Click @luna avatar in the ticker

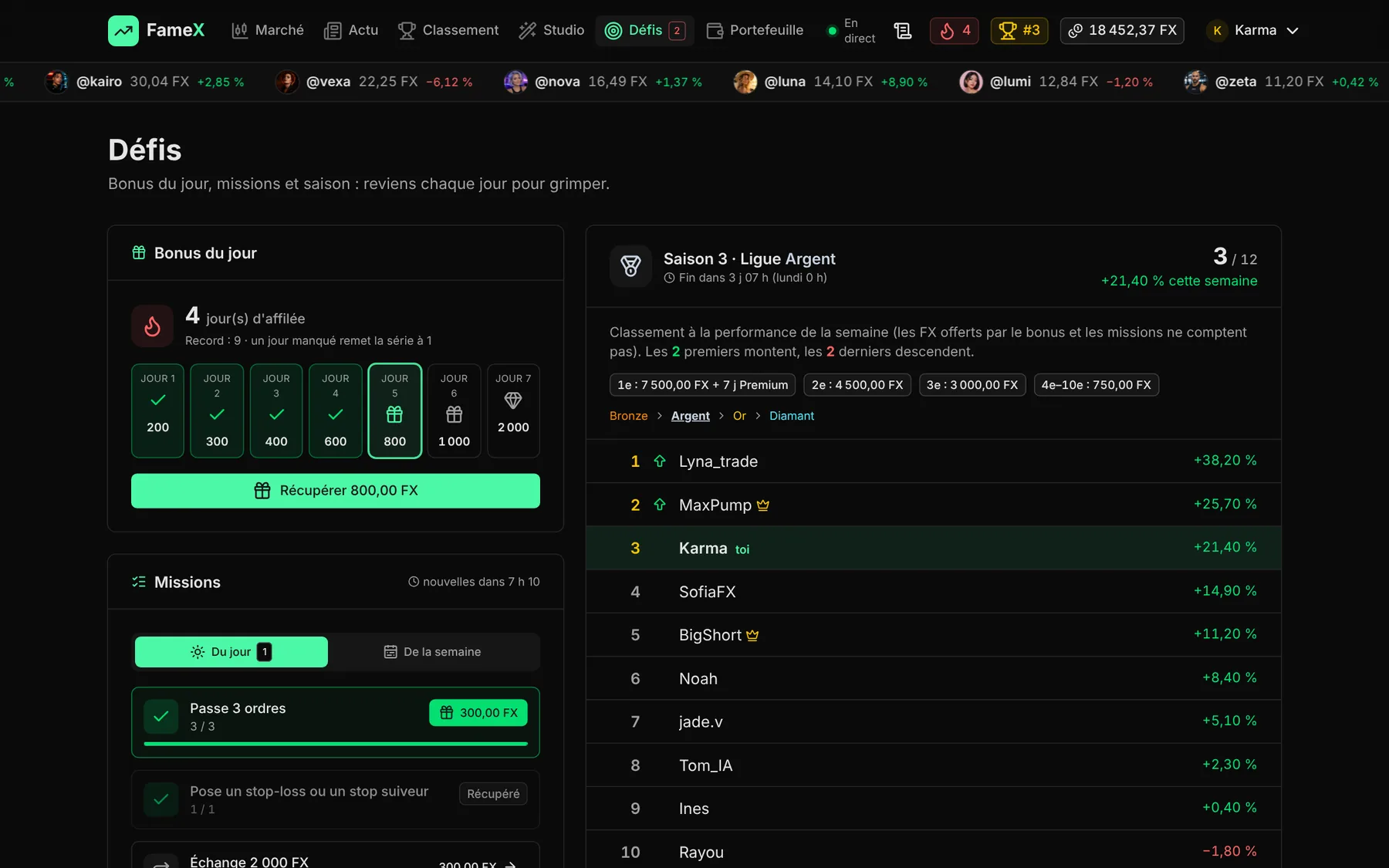745,82
